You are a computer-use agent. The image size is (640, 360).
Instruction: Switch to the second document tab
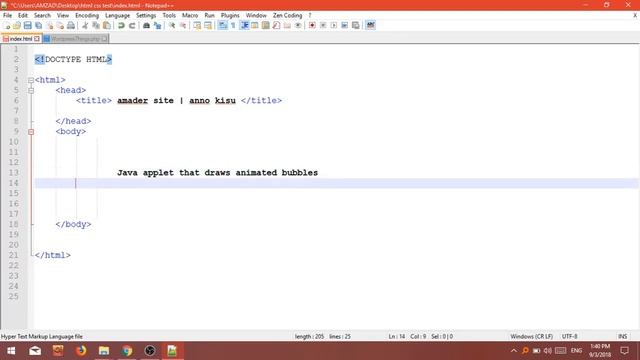pos(75,39)
